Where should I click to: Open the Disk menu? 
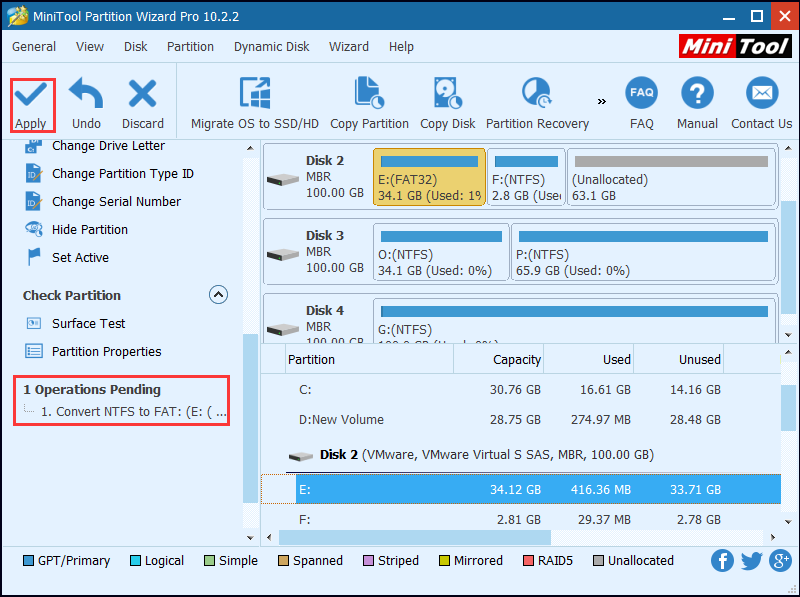135,46
